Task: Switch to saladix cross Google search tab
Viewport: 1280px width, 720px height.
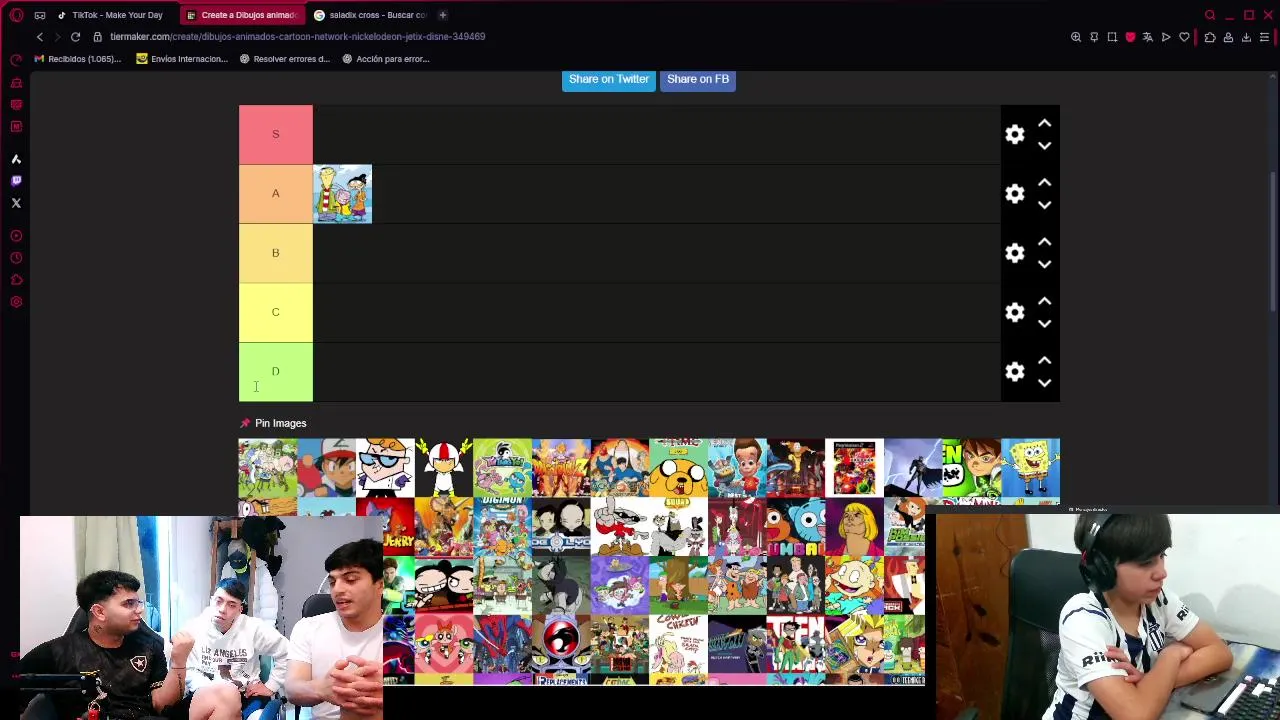Action: [370, 15]
